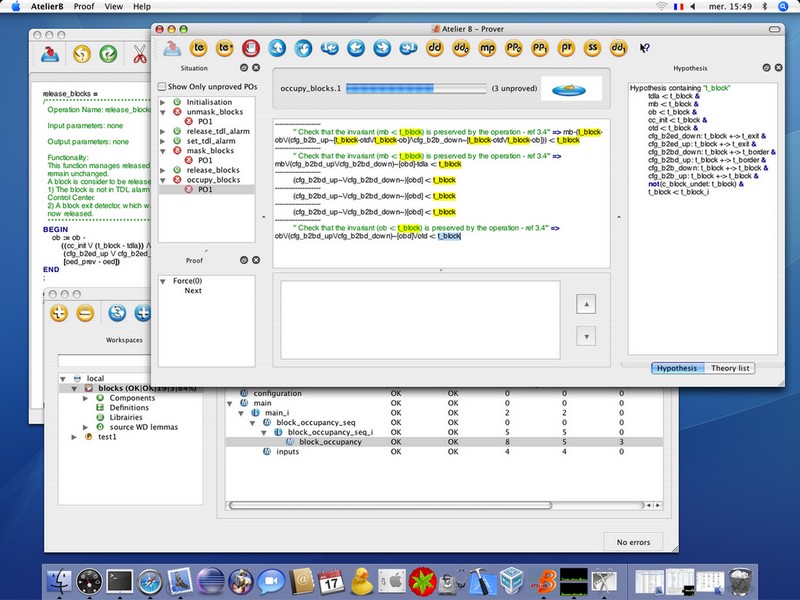Select PO1 under mask_blocks
Image resolution: width=800 pixels, height=600 pixels.
click(x=205, y=160)
